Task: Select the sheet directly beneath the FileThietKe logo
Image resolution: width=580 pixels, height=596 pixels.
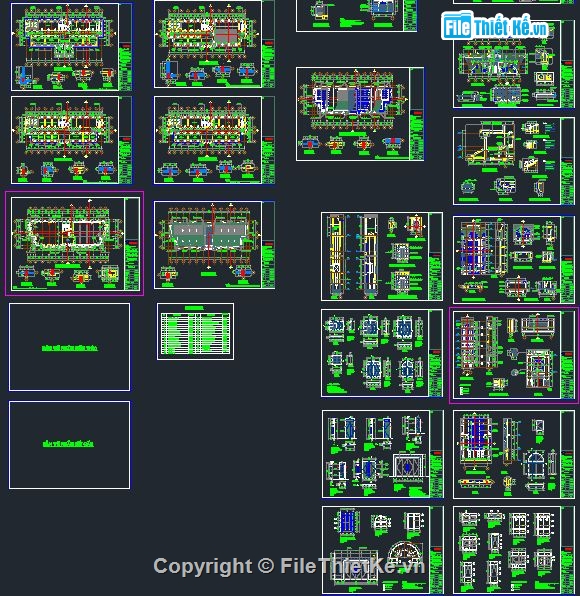Action: (x=513, y=65)
